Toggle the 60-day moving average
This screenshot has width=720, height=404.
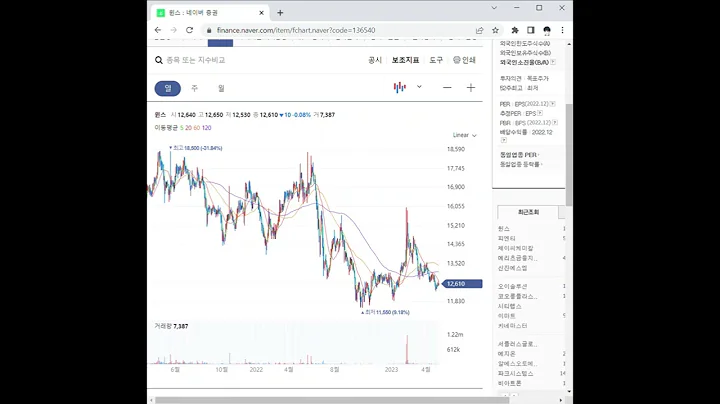coord(197,128)
